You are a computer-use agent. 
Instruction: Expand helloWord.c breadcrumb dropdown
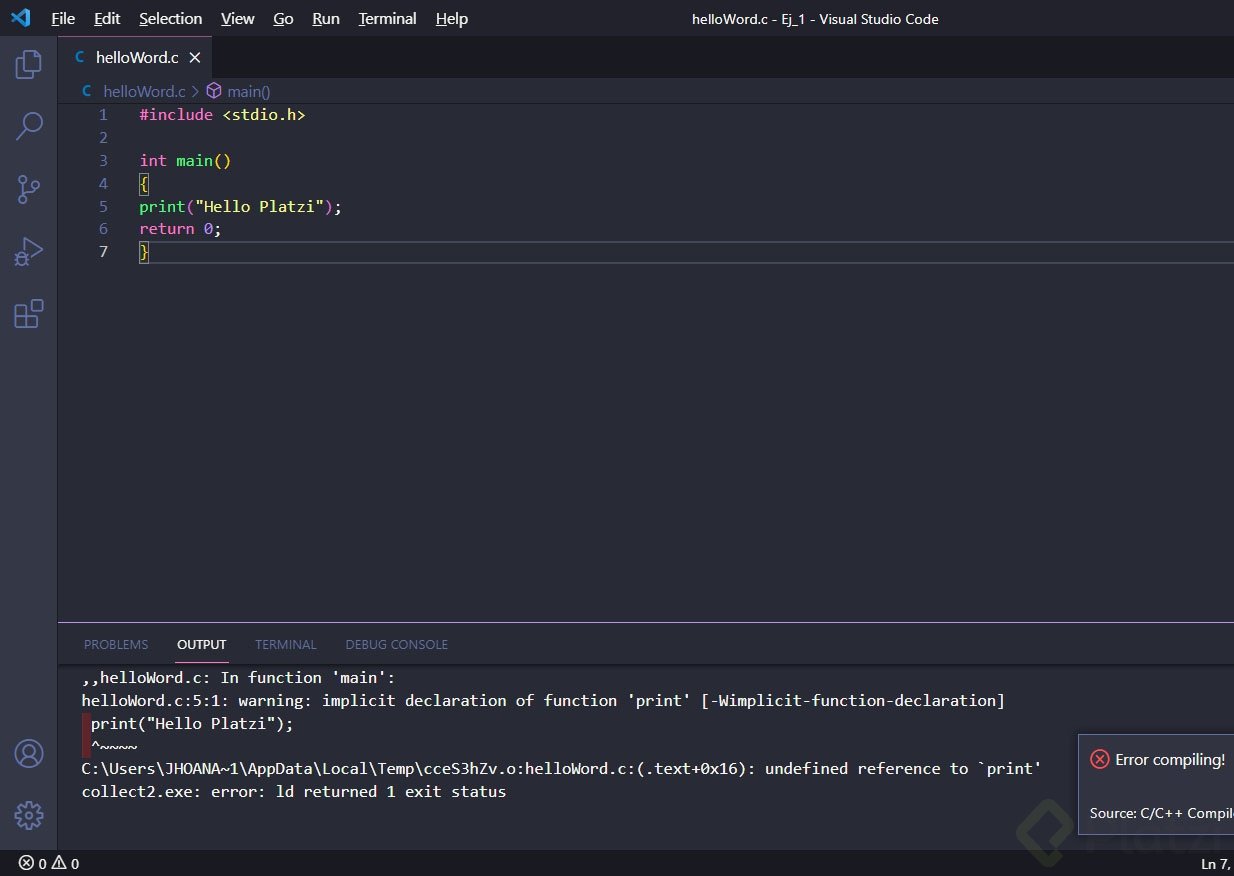point(143,91)
